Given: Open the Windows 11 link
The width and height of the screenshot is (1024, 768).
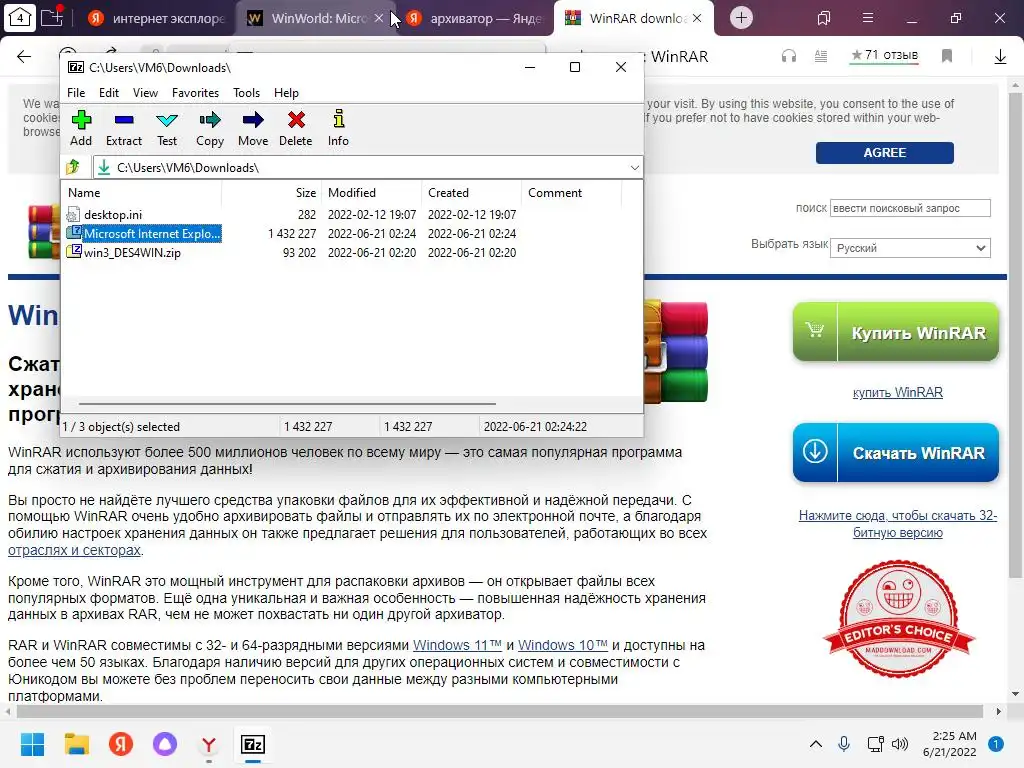Looking at the screenshot, I should 457,645.
